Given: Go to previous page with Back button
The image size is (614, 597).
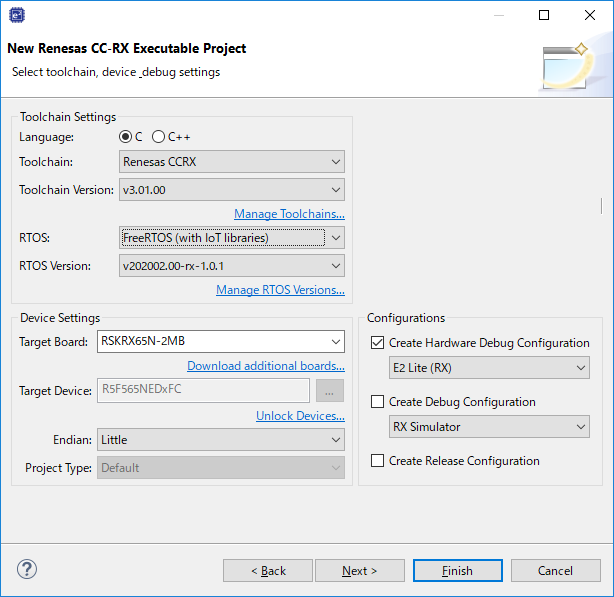Looking at the screenshot, I should click(268, 570).
